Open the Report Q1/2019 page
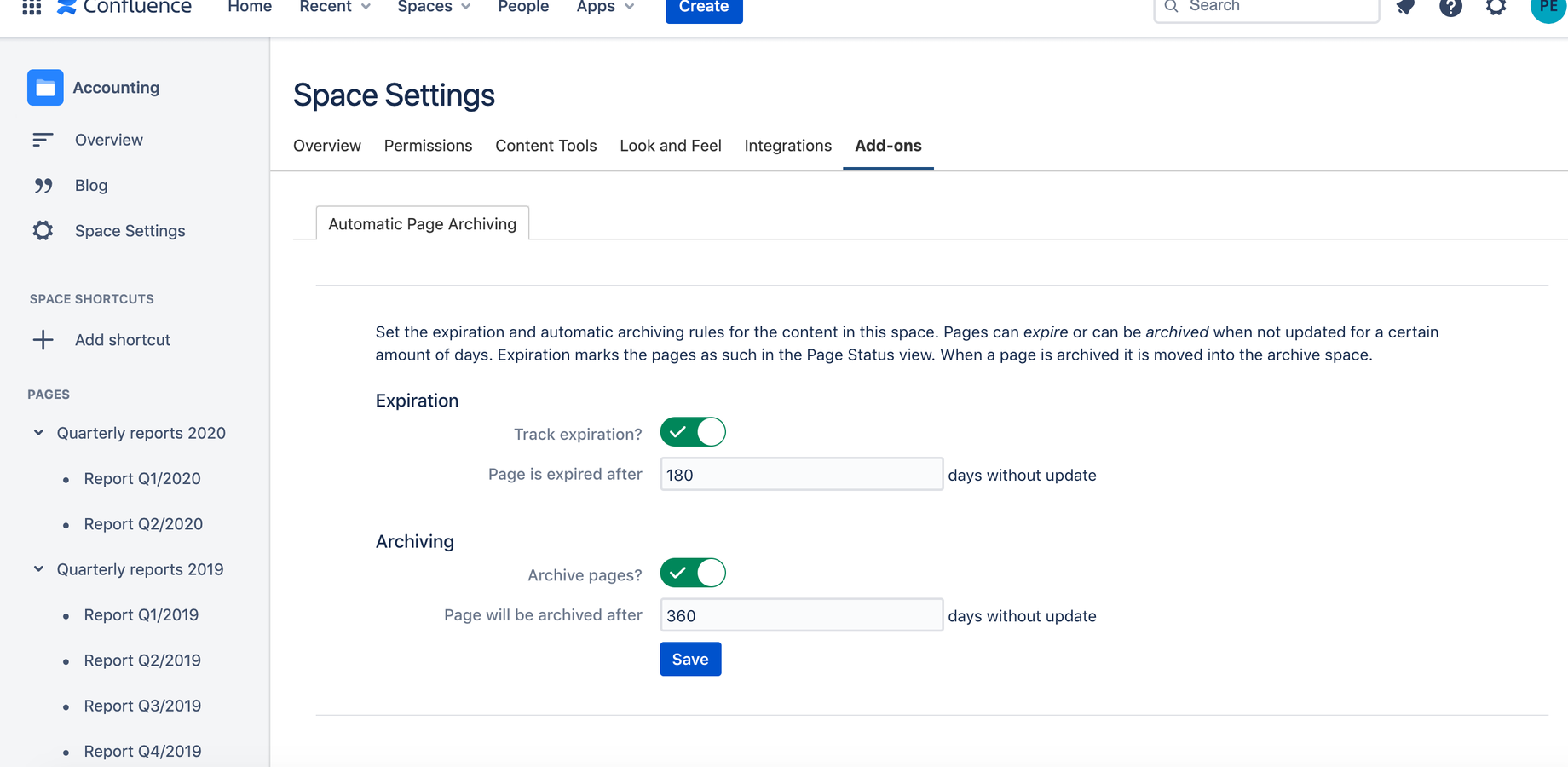Image resolution: width=1568 pixels, height=767 pixels. pyautogui.click(x=141, y=614)
